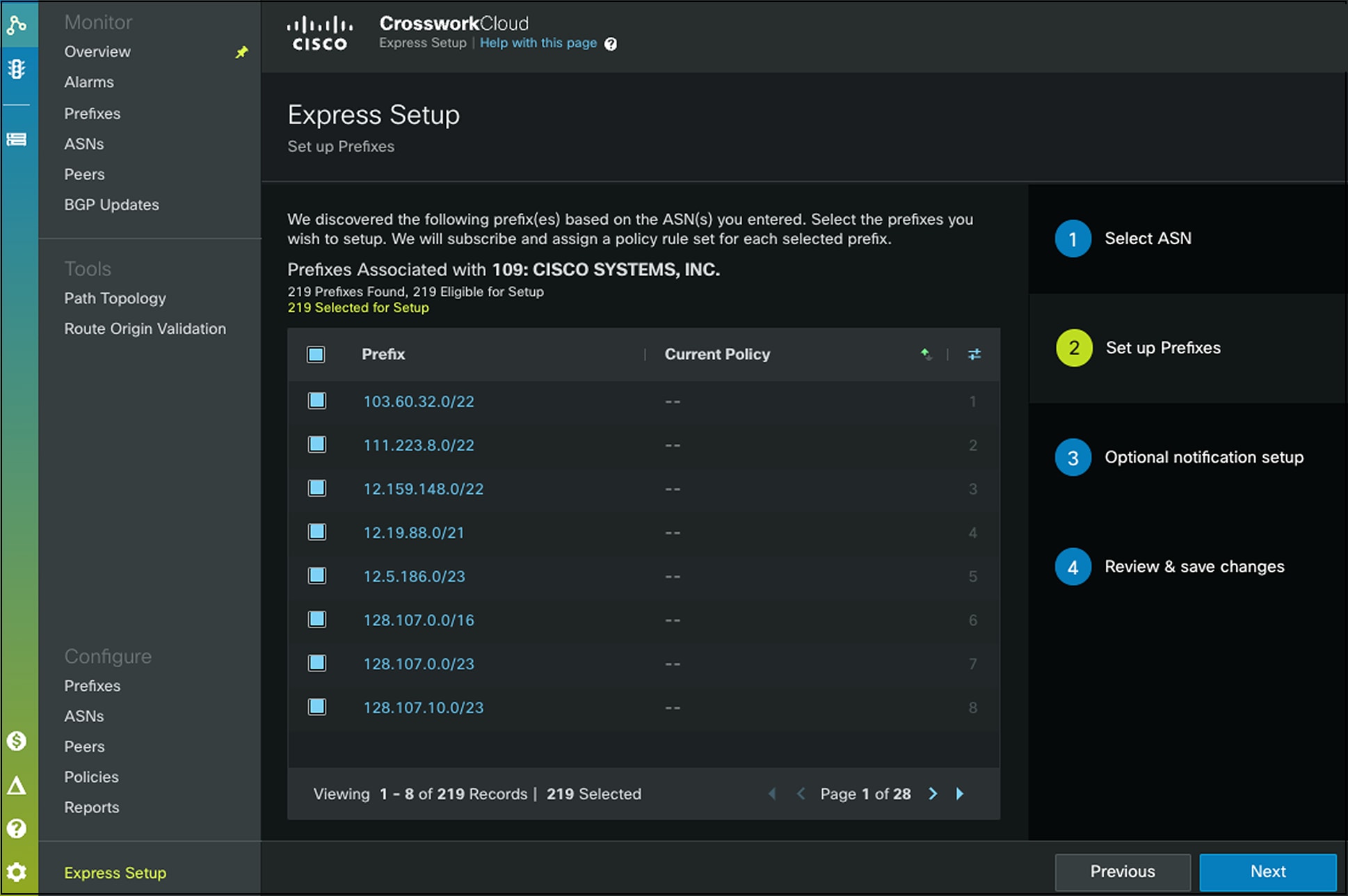Image resolution: width=1348 pixels, height=896 pixels.
Task: Uncheck the 12.159.148.0/22 checkbox
Action: [317, 488]
